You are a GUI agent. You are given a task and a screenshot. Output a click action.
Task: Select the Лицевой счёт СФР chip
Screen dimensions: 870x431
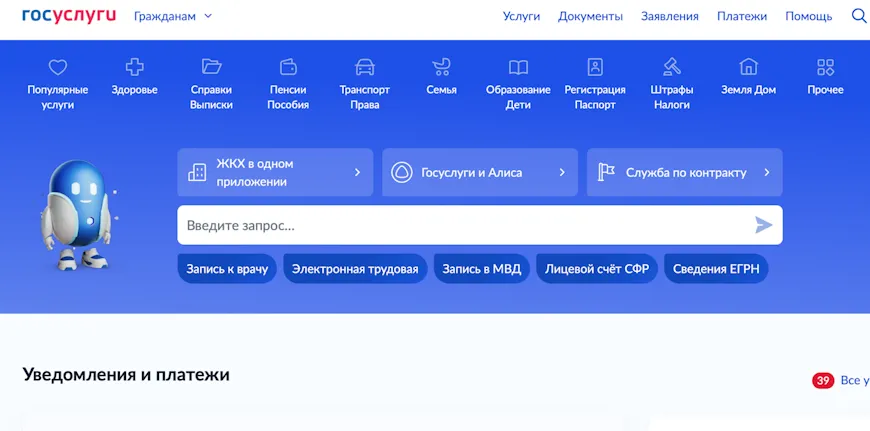pyautogui.click(x=597, y=269)
